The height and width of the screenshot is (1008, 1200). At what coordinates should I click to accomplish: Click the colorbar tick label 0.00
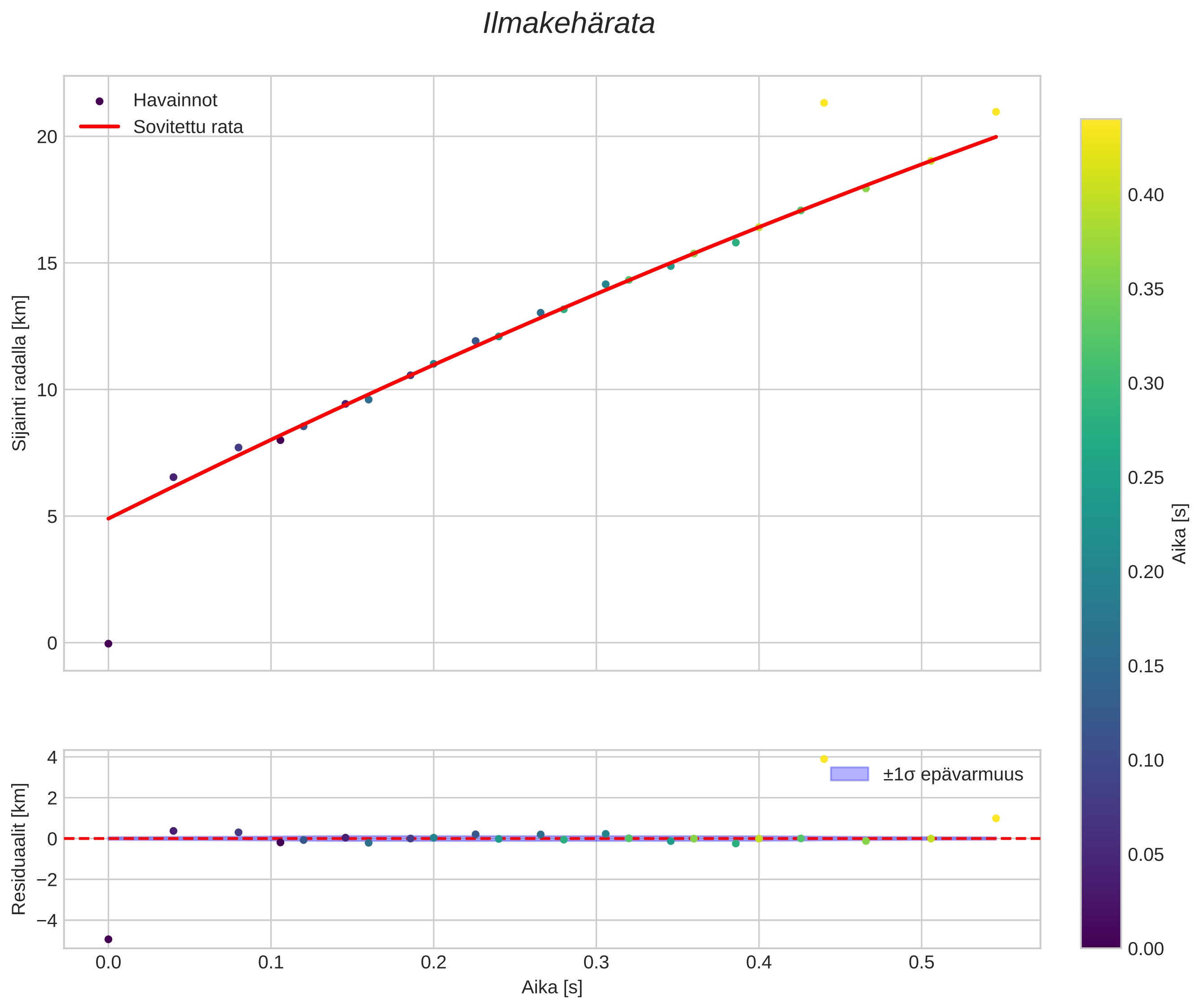1145,949
